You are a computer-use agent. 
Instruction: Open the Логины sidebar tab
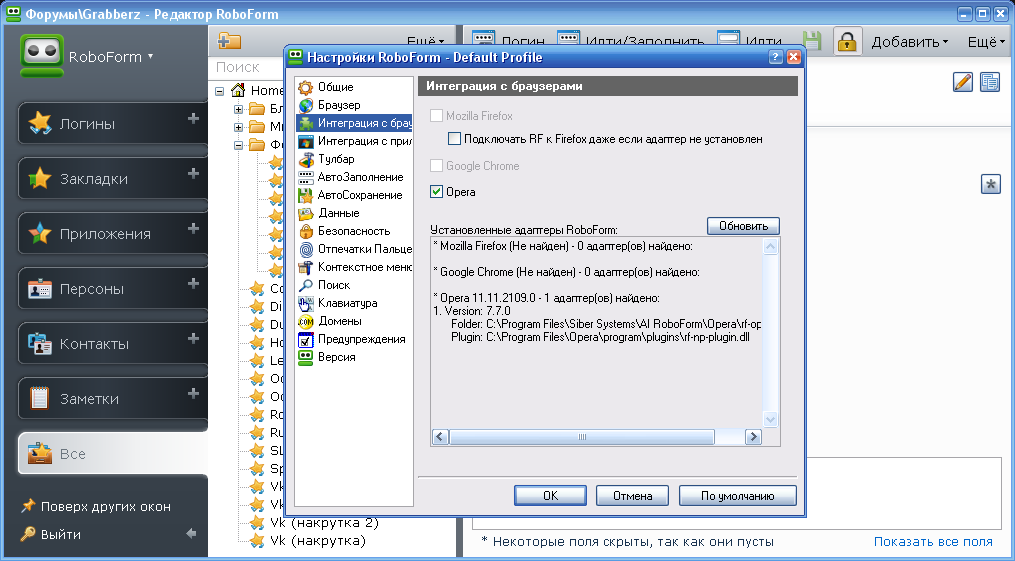(x=113, y=123)
